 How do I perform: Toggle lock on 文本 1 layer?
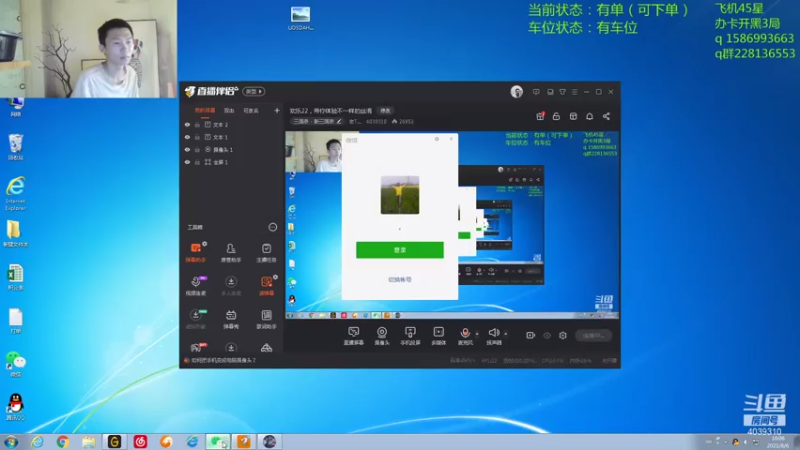pos(197,137)
